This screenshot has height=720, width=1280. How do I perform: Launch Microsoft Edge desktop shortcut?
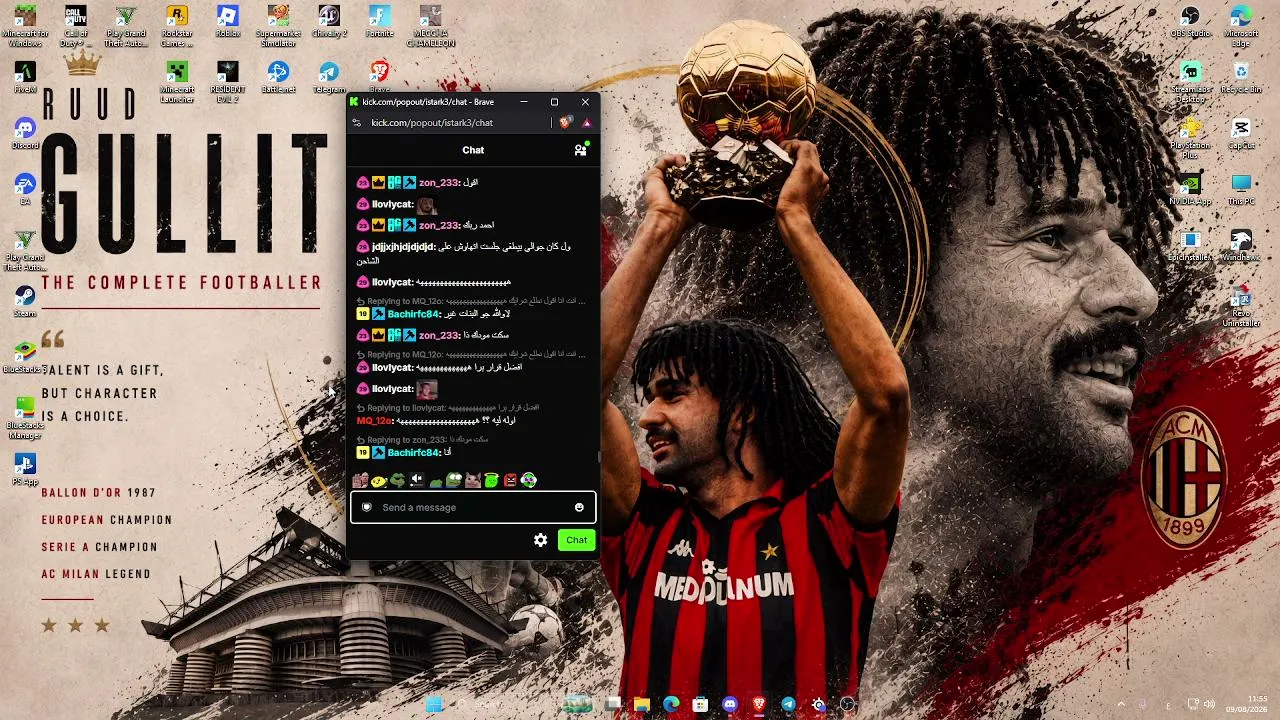tap(1241, 26)
